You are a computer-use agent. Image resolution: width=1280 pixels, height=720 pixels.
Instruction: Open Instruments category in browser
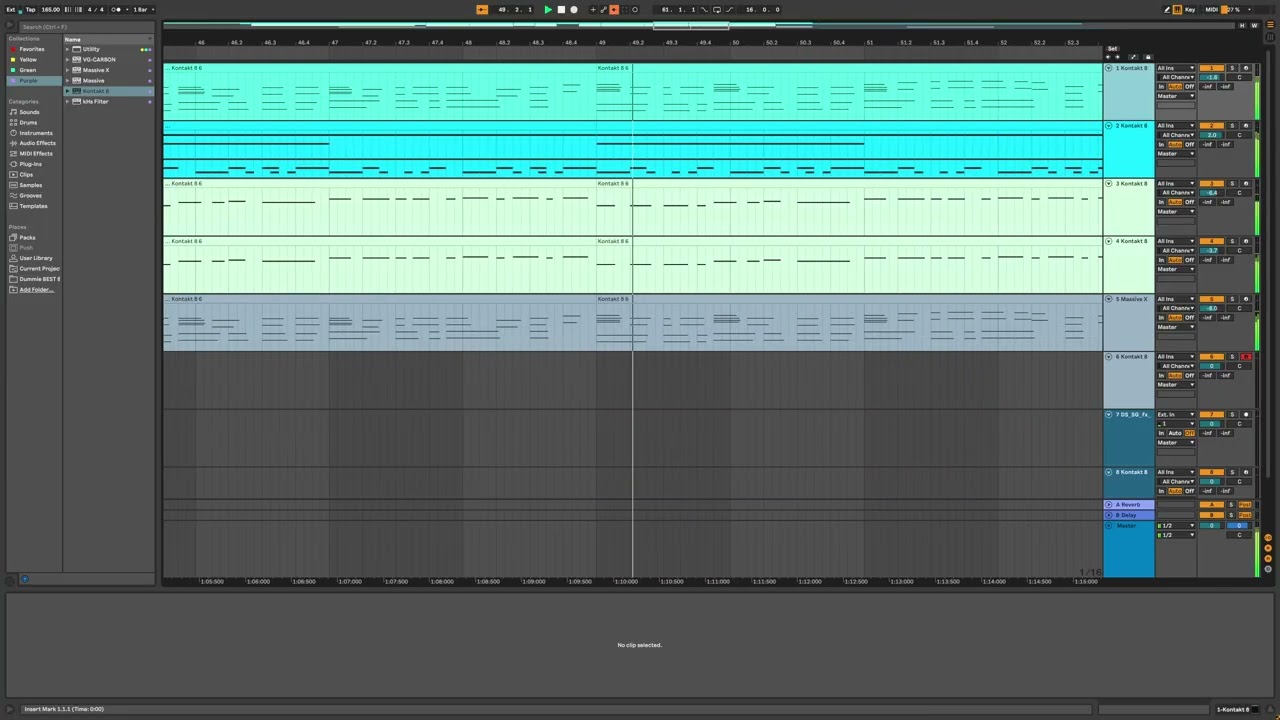coord(36,133)
